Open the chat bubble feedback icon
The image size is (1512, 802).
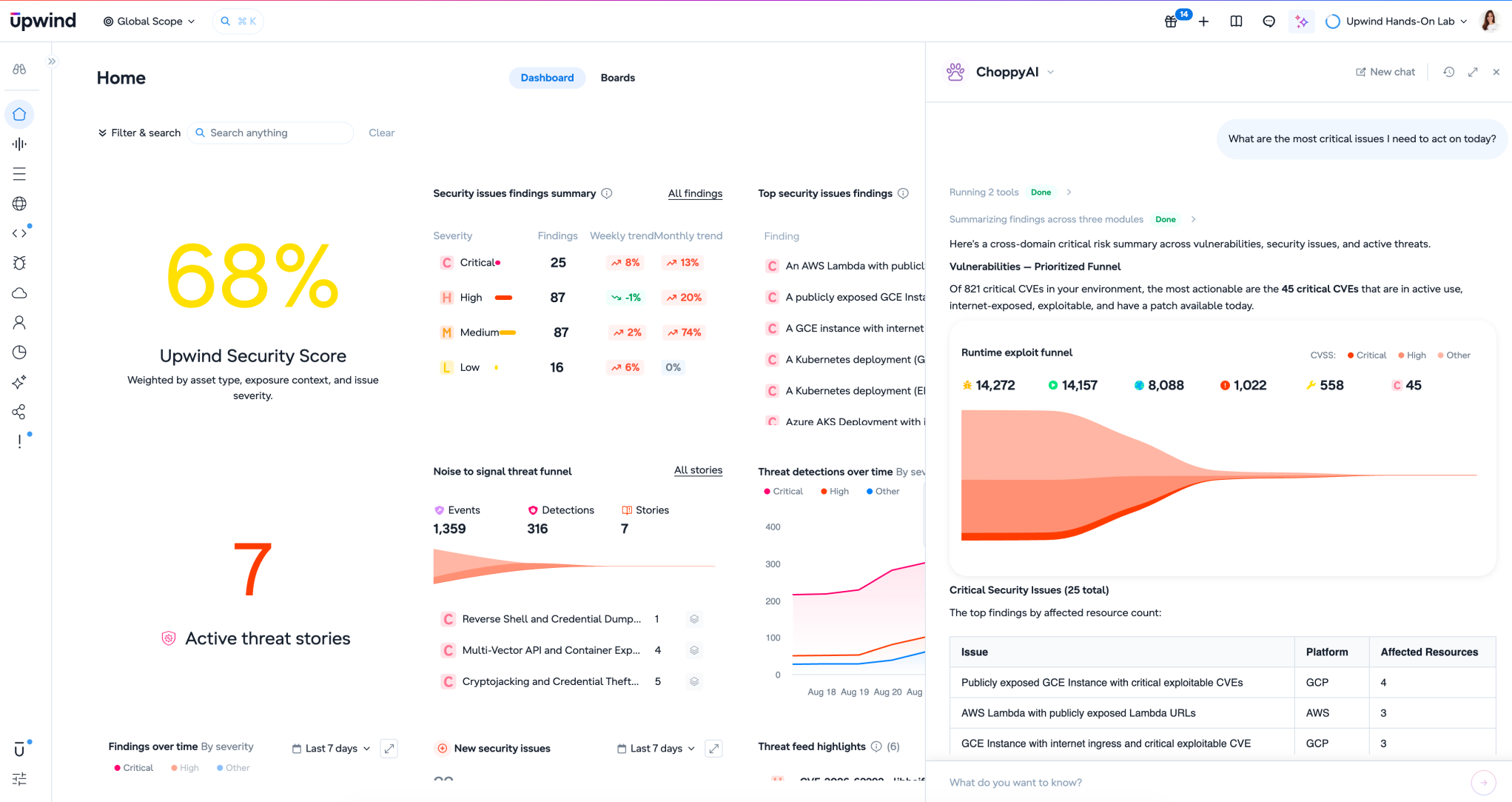click(x=1269, y=21)
